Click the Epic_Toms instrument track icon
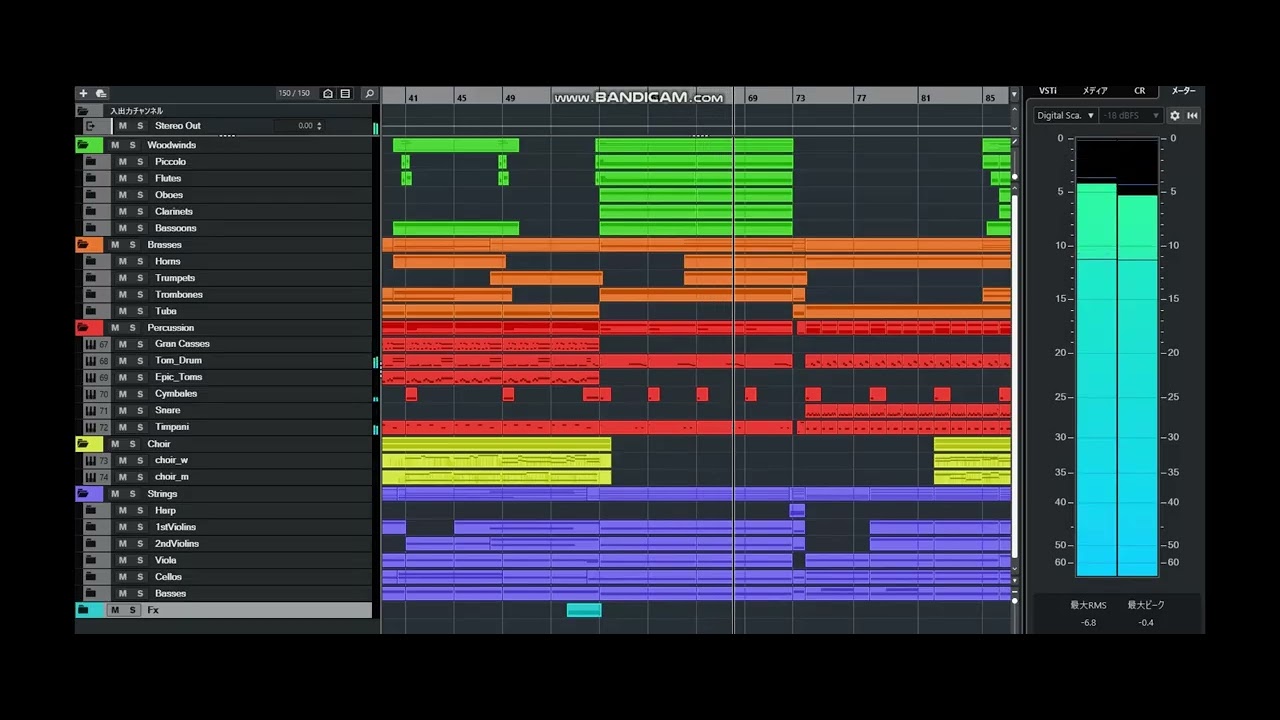 pos(91,377)
